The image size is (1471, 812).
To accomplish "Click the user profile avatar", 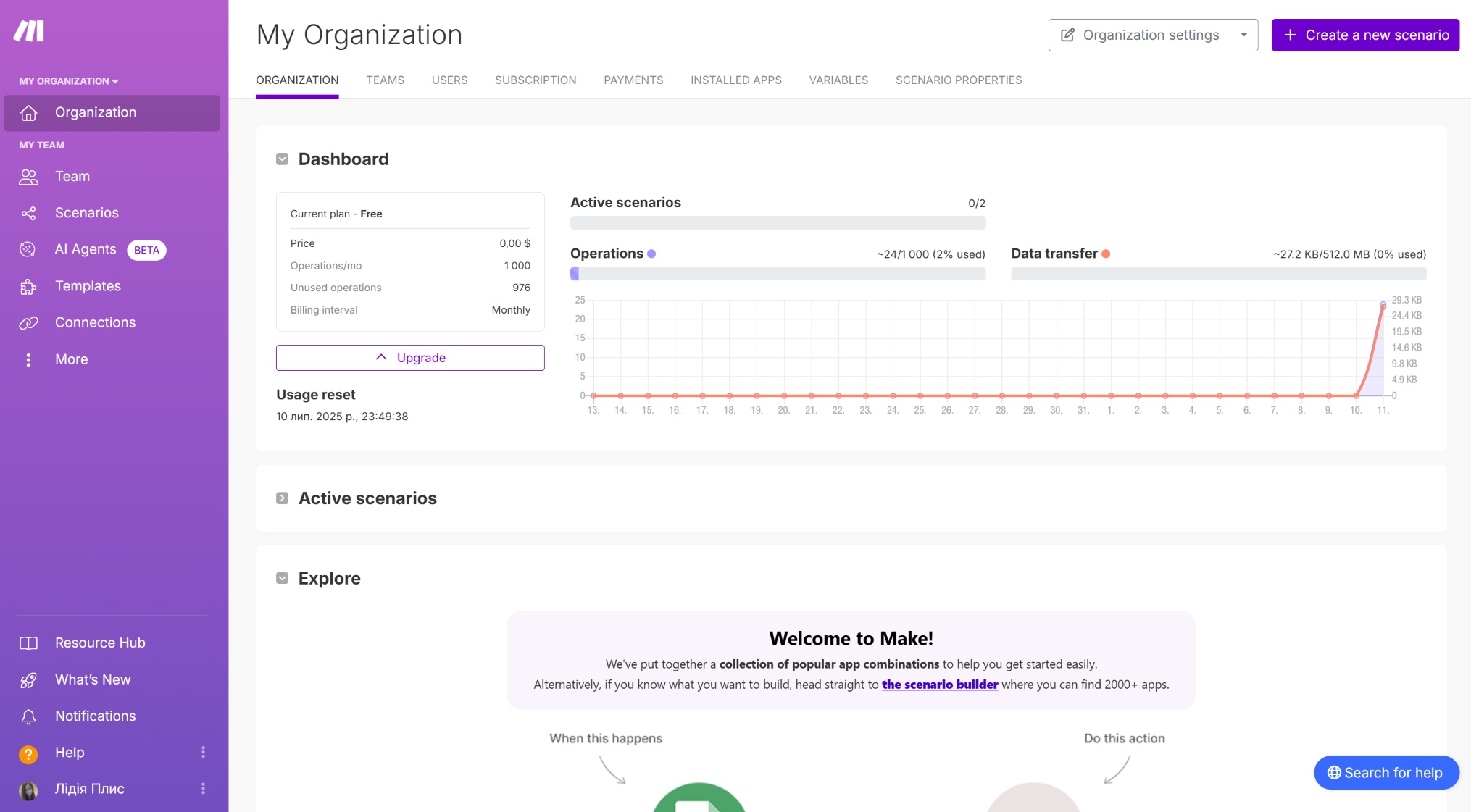I will pyautogui.click(x=28, y=790).
